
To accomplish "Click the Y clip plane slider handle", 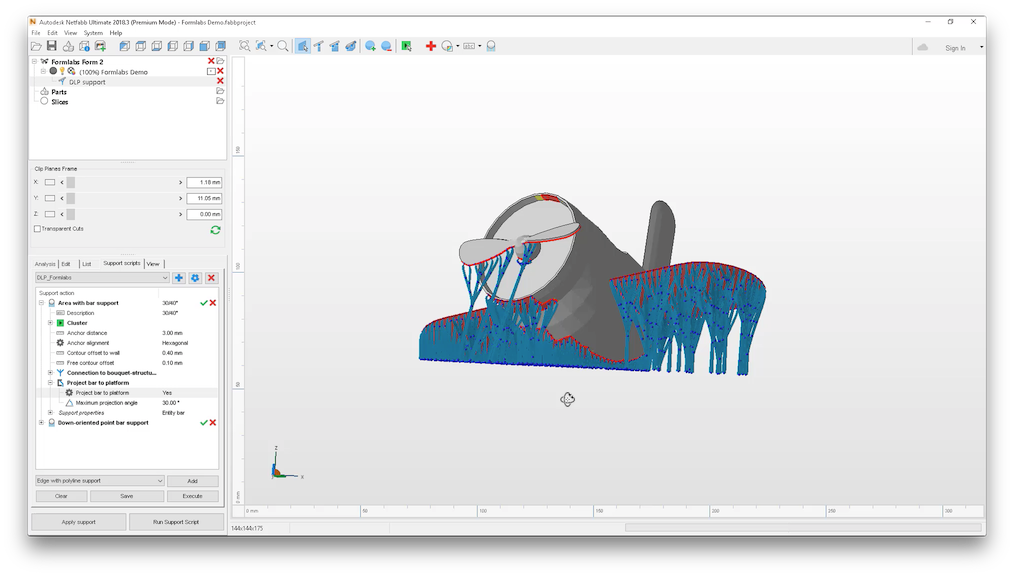I will [71, 198].
